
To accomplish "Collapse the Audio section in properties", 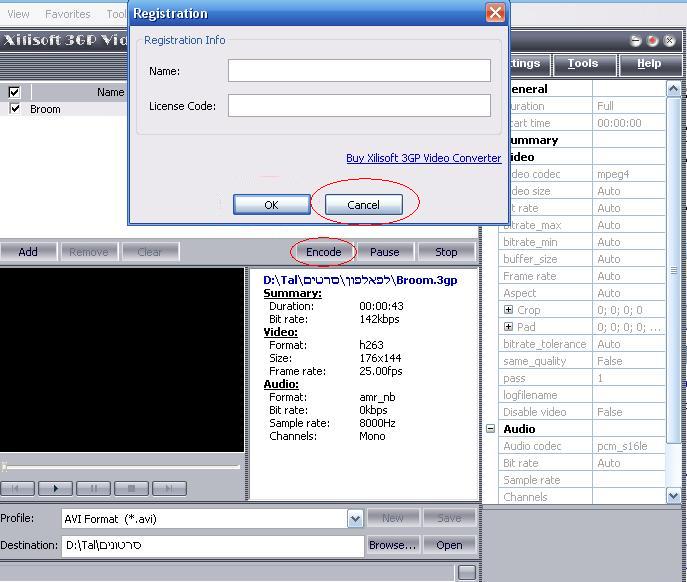I will (x=490, y=429).
